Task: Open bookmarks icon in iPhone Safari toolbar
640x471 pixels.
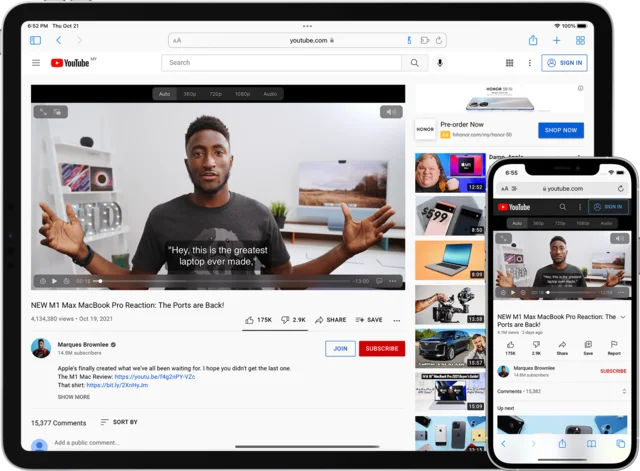Action: coord(591,444)
